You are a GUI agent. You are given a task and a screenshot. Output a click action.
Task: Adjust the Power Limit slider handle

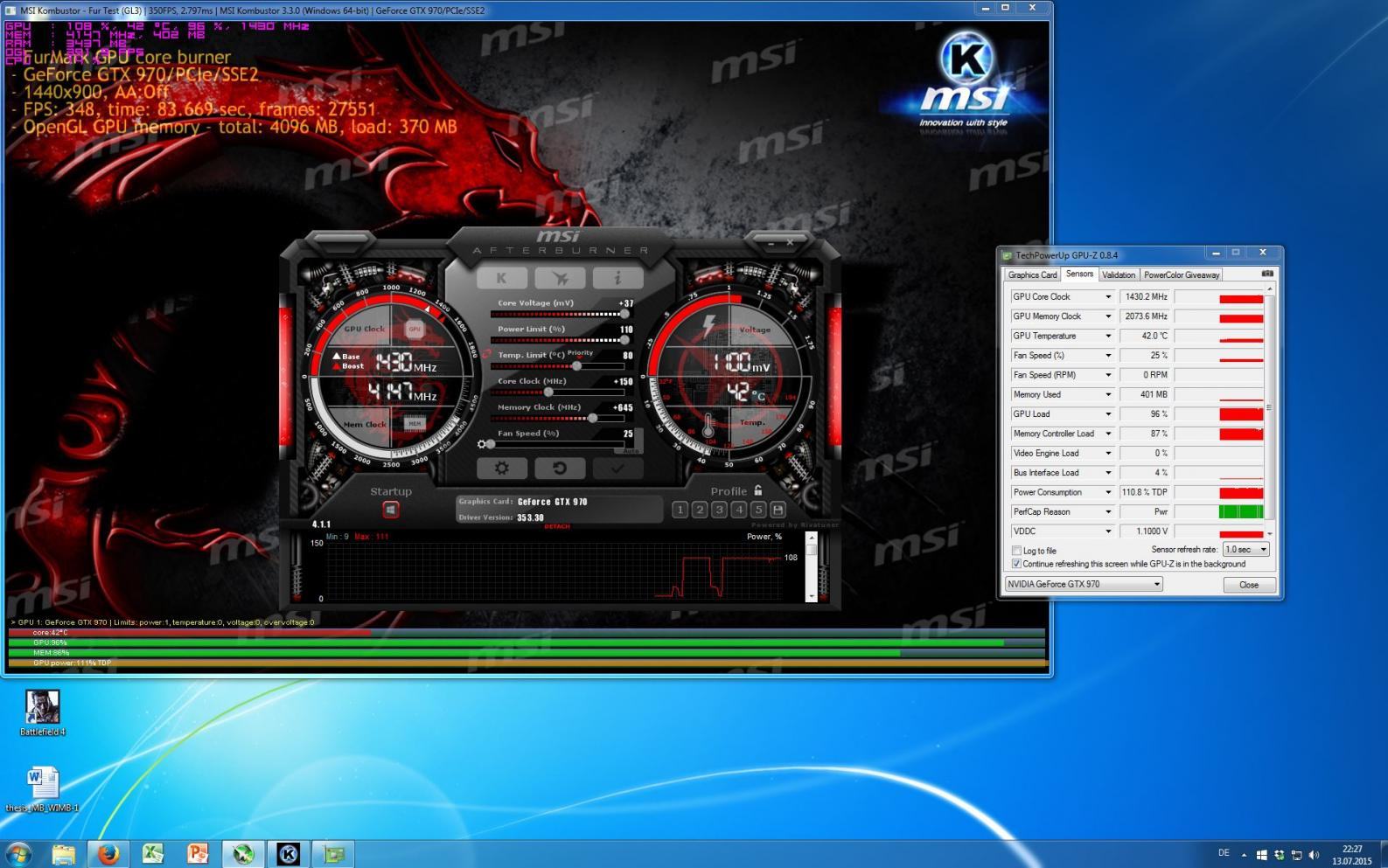pyautogui.click(x=624, y=340)
